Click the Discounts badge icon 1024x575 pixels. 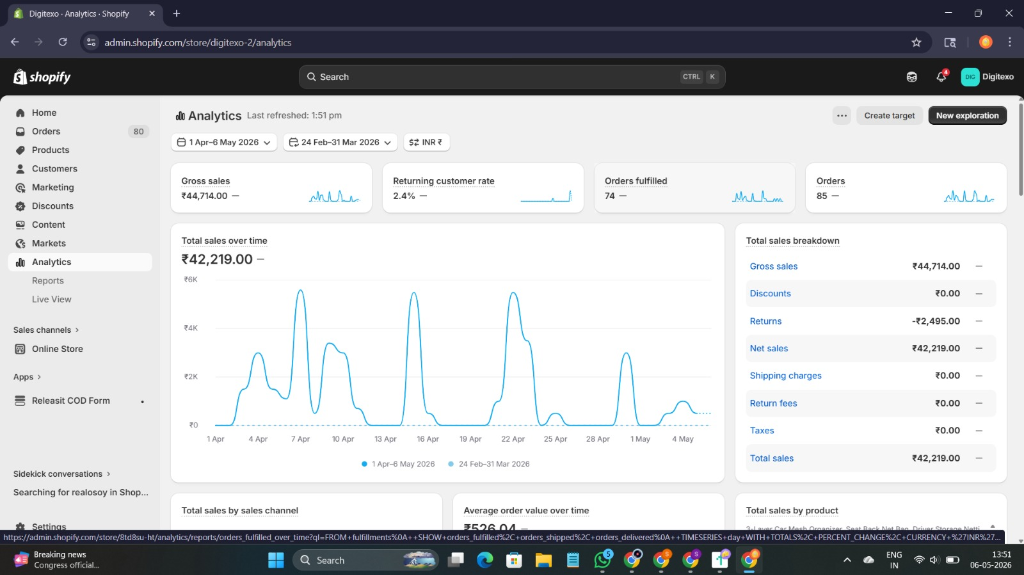[20, 206]
